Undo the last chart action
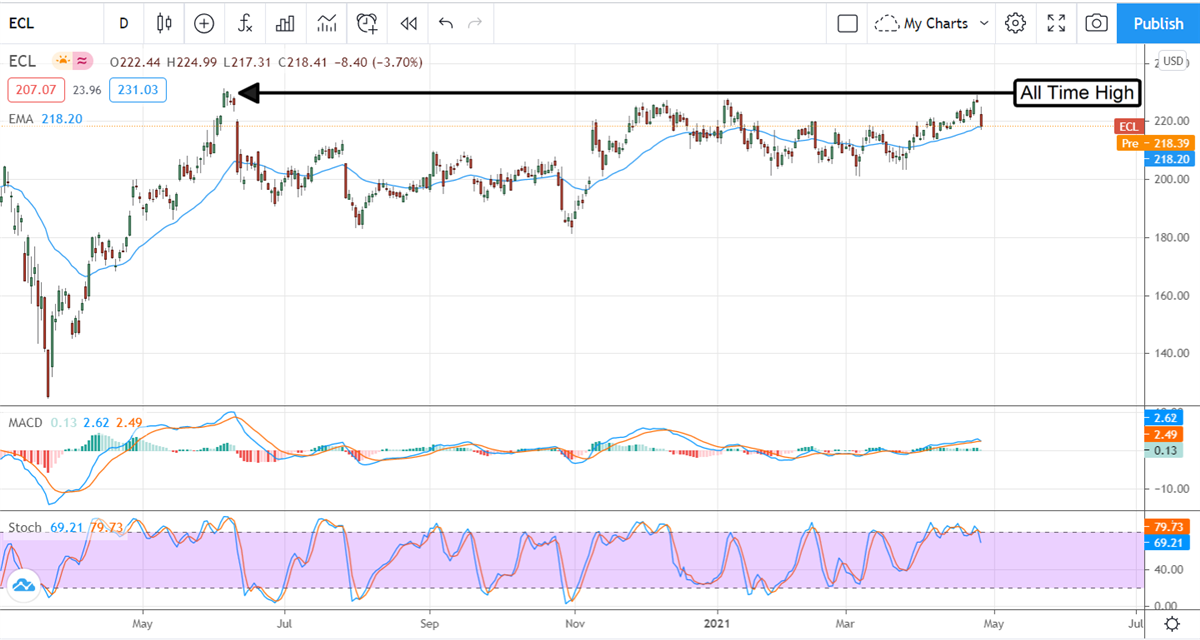 point(446,23)
